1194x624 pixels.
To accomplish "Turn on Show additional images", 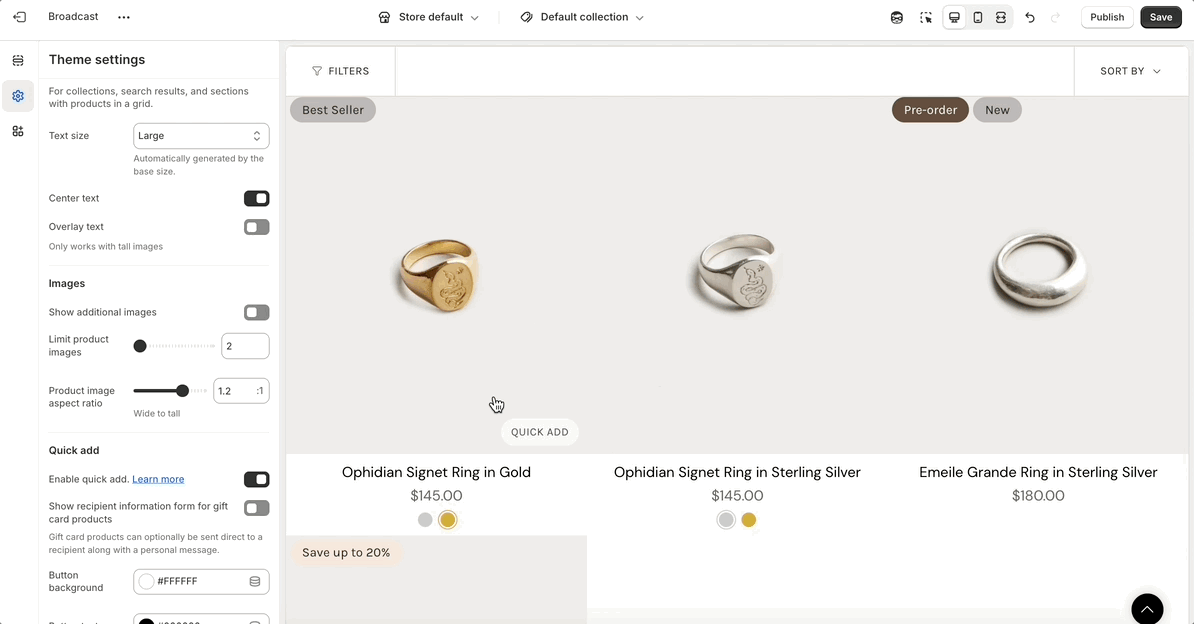I will click(257, 312).
